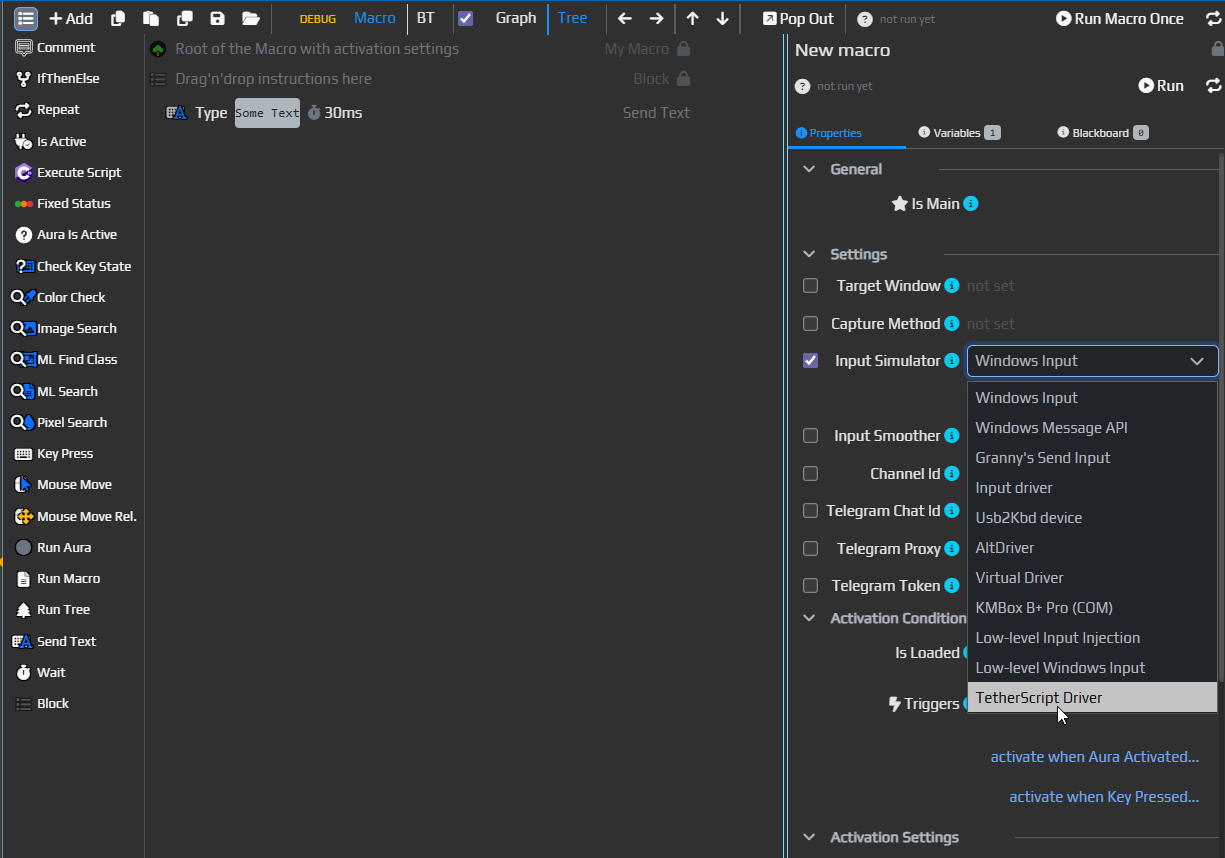
Task: Enable the Telegram Chat Id checkbox
Action: (x=811, y=511)
